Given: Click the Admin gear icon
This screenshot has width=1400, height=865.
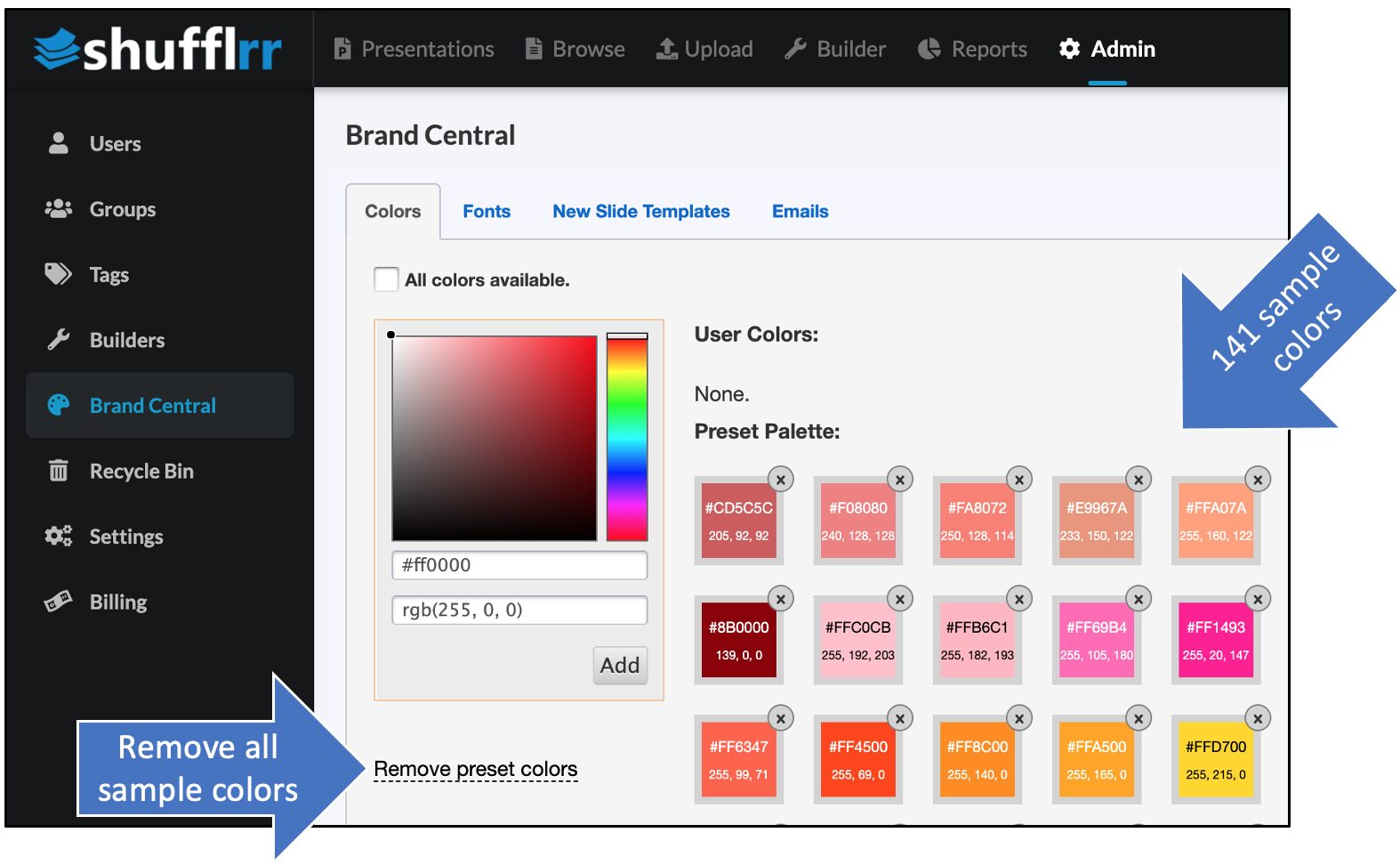Looking at the screenshot, I should [x=1069, y=49].
